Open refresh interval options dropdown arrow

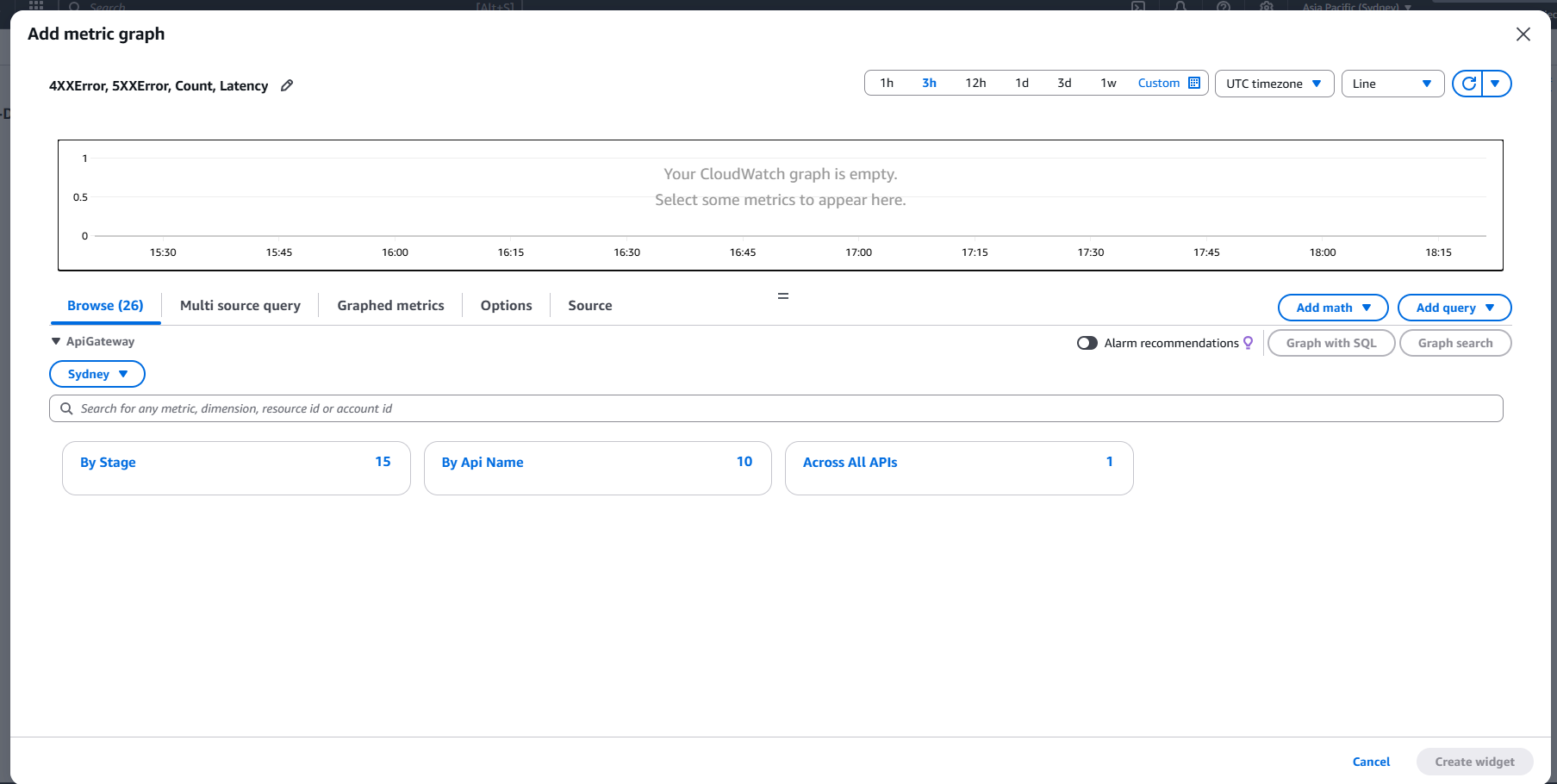[1496, 84]
